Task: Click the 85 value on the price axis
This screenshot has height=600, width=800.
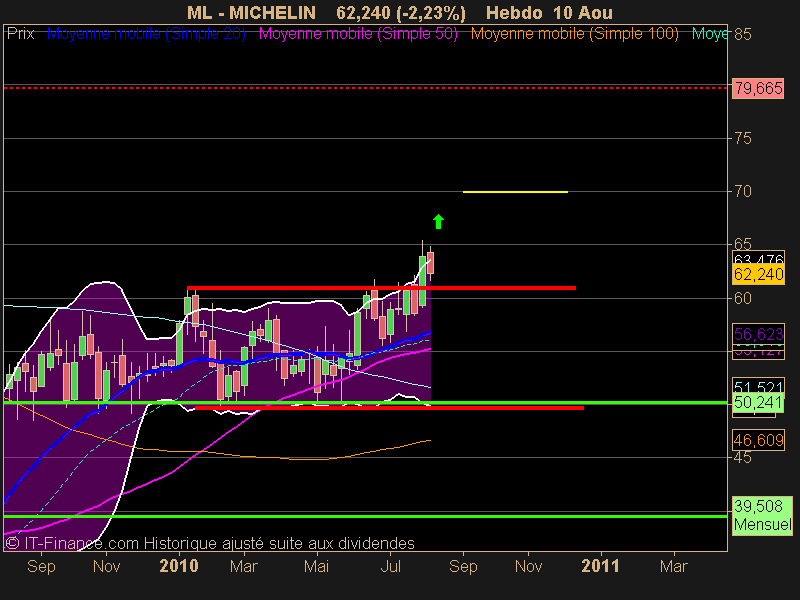Action: (x=743, y=34)
